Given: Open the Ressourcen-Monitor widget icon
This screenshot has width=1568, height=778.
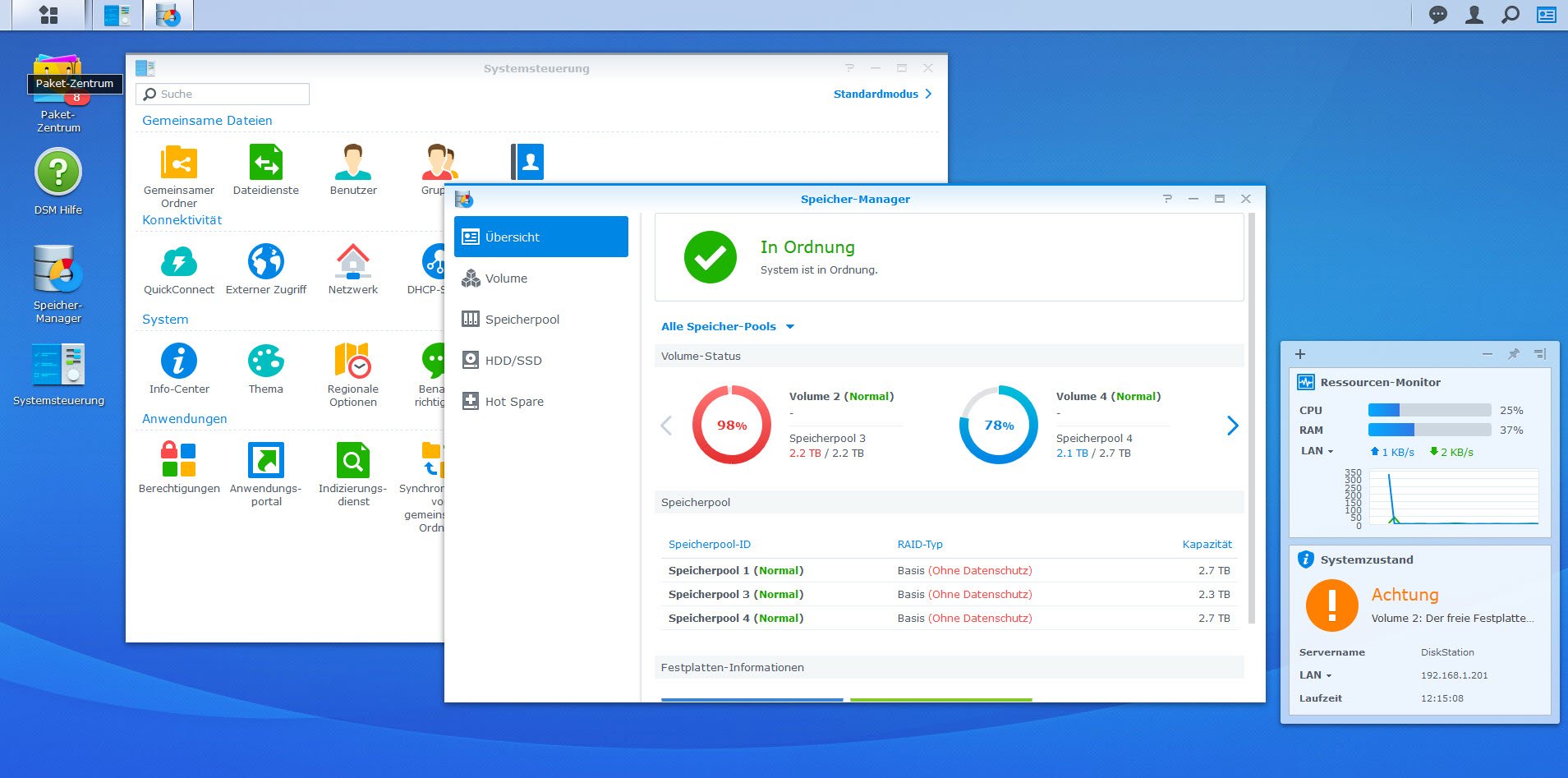Looking at the screenshot, I should (x=1305, y=382).
